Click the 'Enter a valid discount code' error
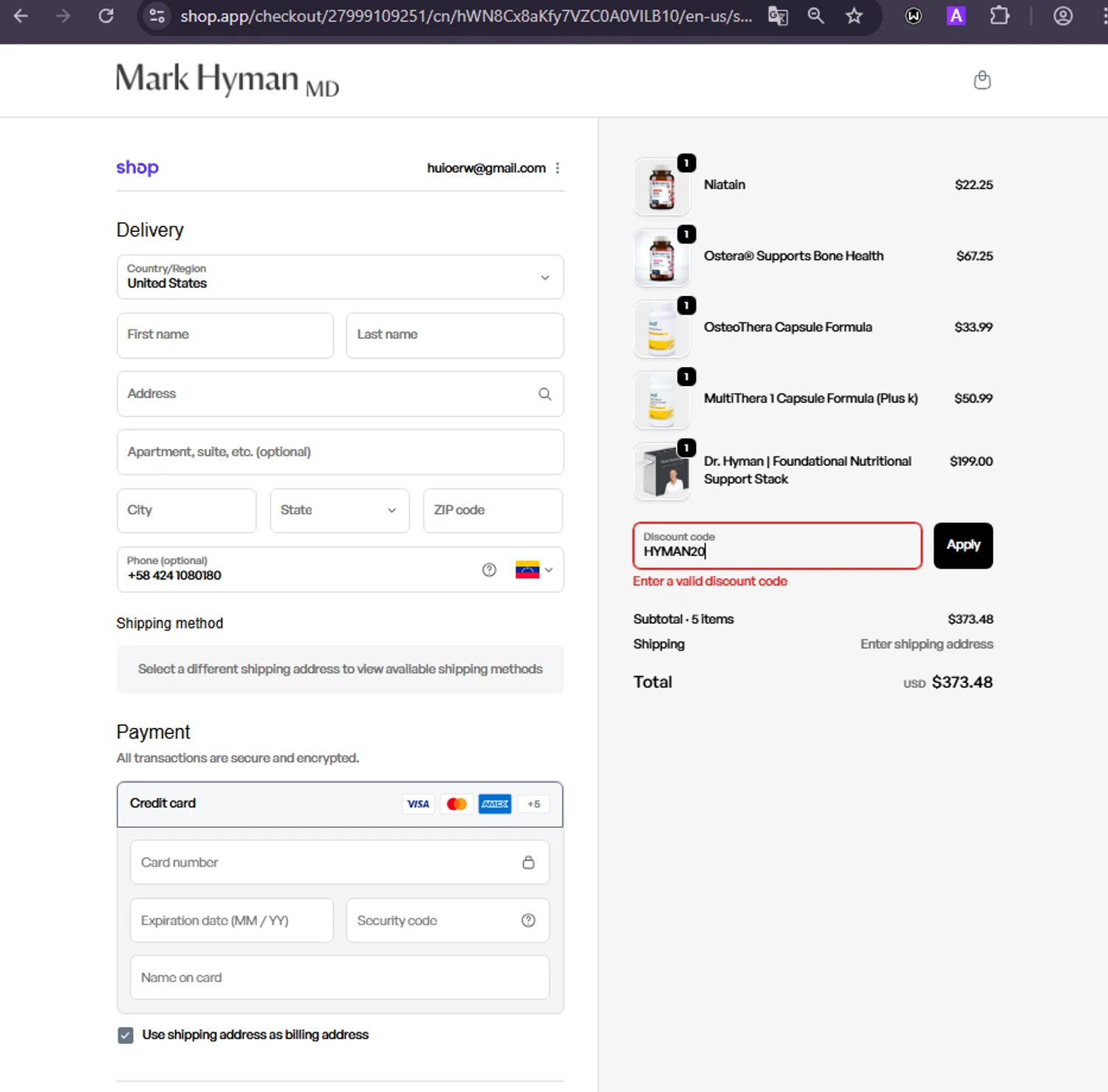Image resolution: width=1108 pixels, height=1092 pixels. 710,581
